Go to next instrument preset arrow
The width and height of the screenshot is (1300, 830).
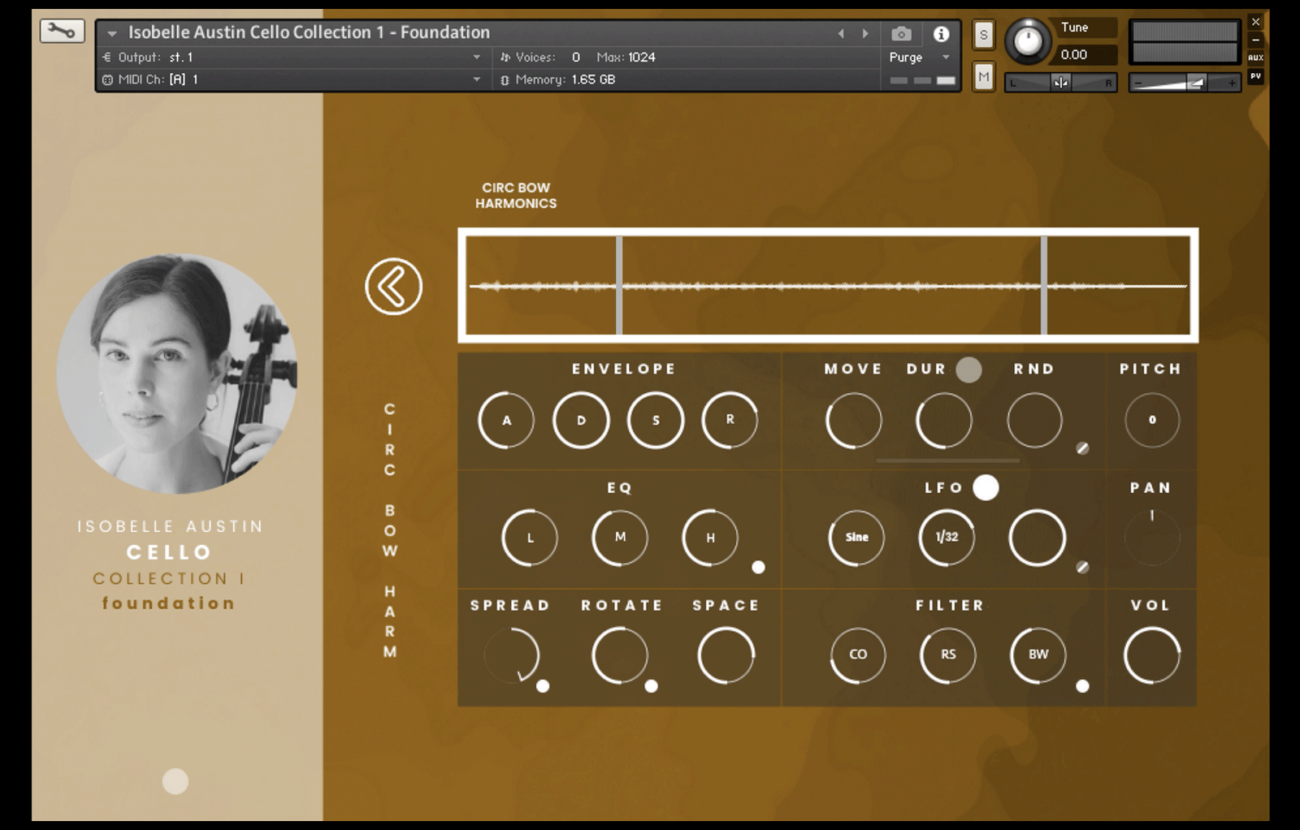pos(865,34)
